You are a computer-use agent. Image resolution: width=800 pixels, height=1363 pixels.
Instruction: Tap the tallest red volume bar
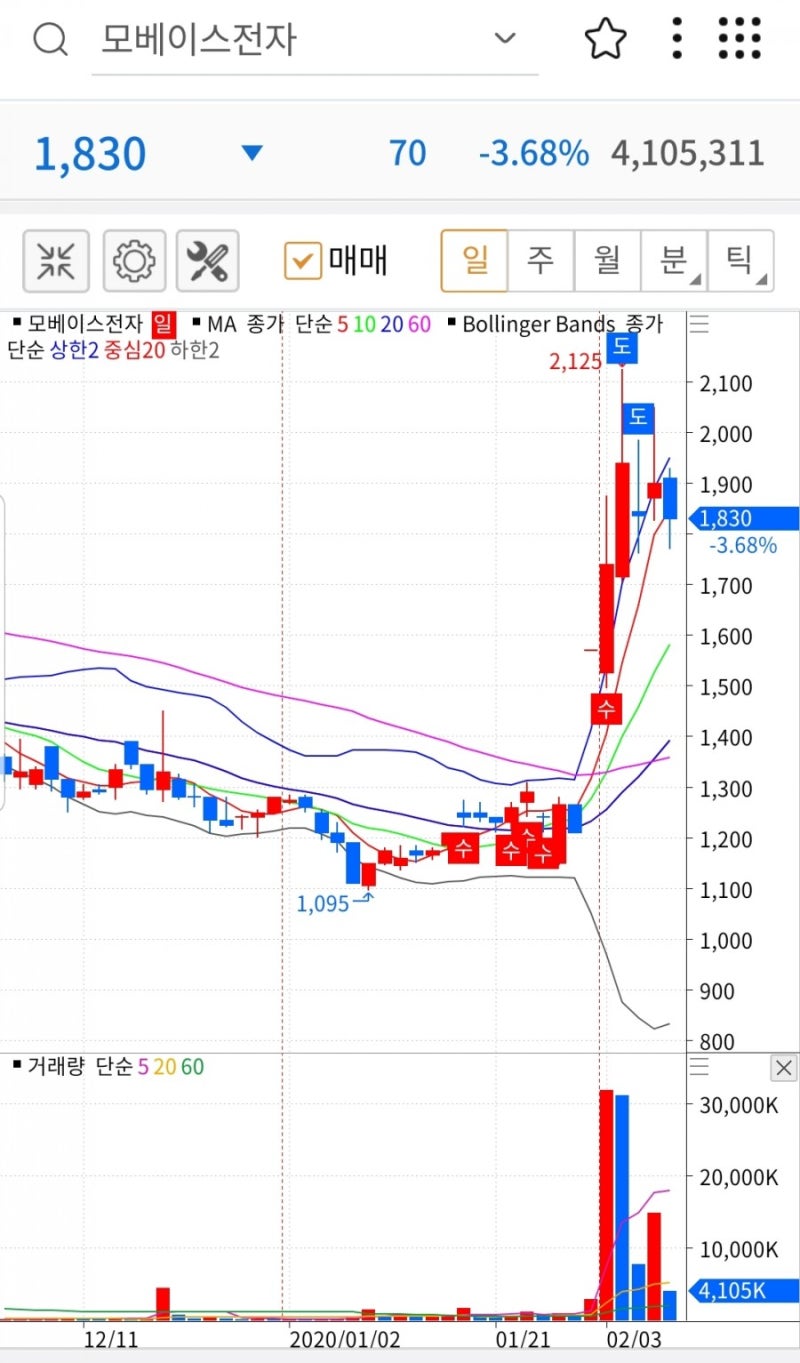tap(606, 1205)
